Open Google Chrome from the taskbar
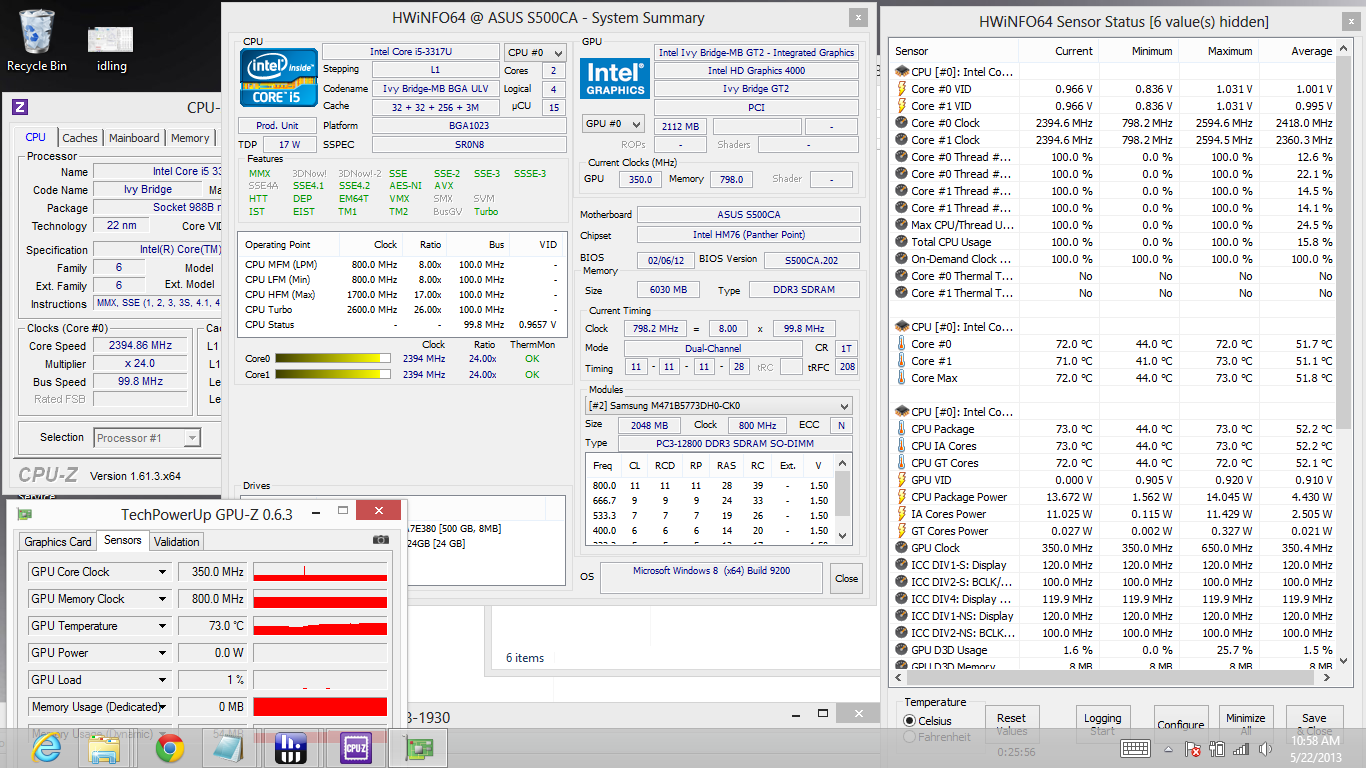1366x768 pixels. (169, 748)
